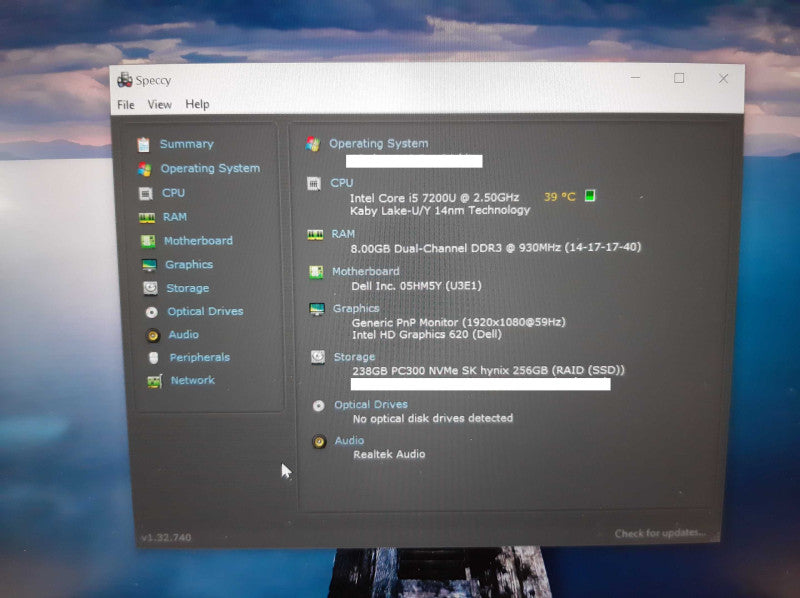The height and width of the screenshot is (598, 800).
Task: Minimize the Speccy window
Action: click(x=635, y=78)
